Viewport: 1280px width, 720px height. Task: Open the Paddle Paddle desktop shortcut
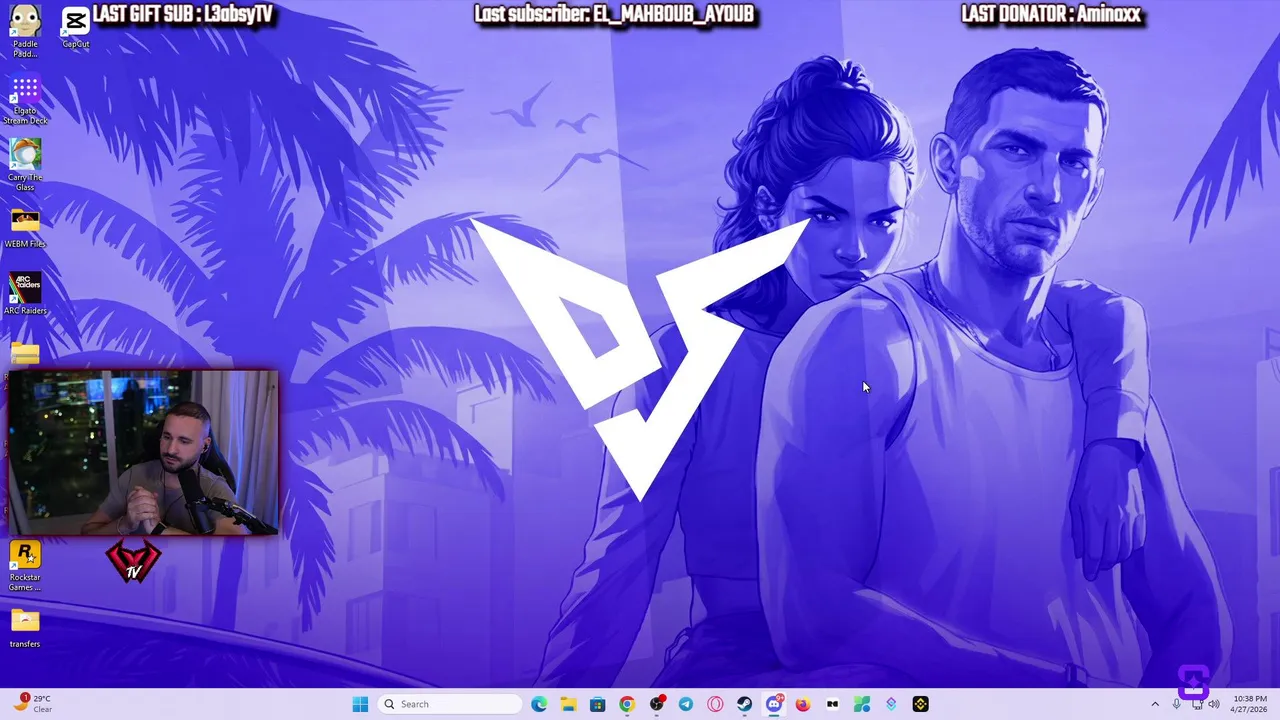point(25,30)
